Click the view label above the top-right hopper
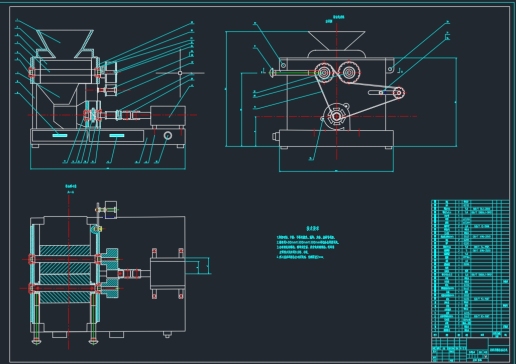Viewport: 516px width, 364px height. (x=335, y=19)
